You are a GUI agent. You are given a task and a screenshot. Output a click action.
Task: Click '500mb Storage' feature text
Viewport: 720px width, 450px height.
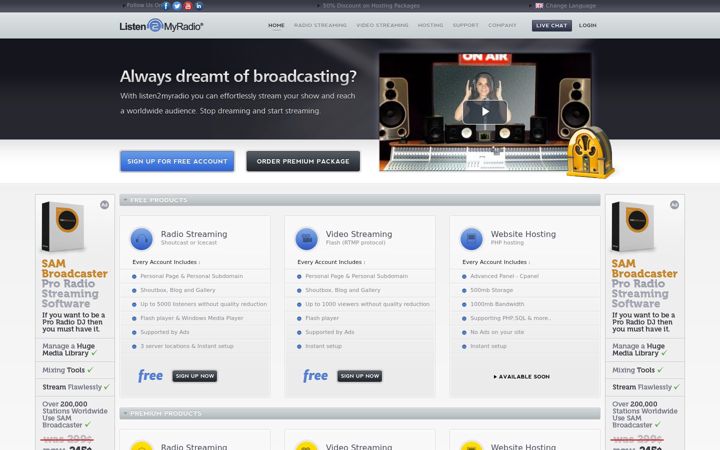(491, 290)
